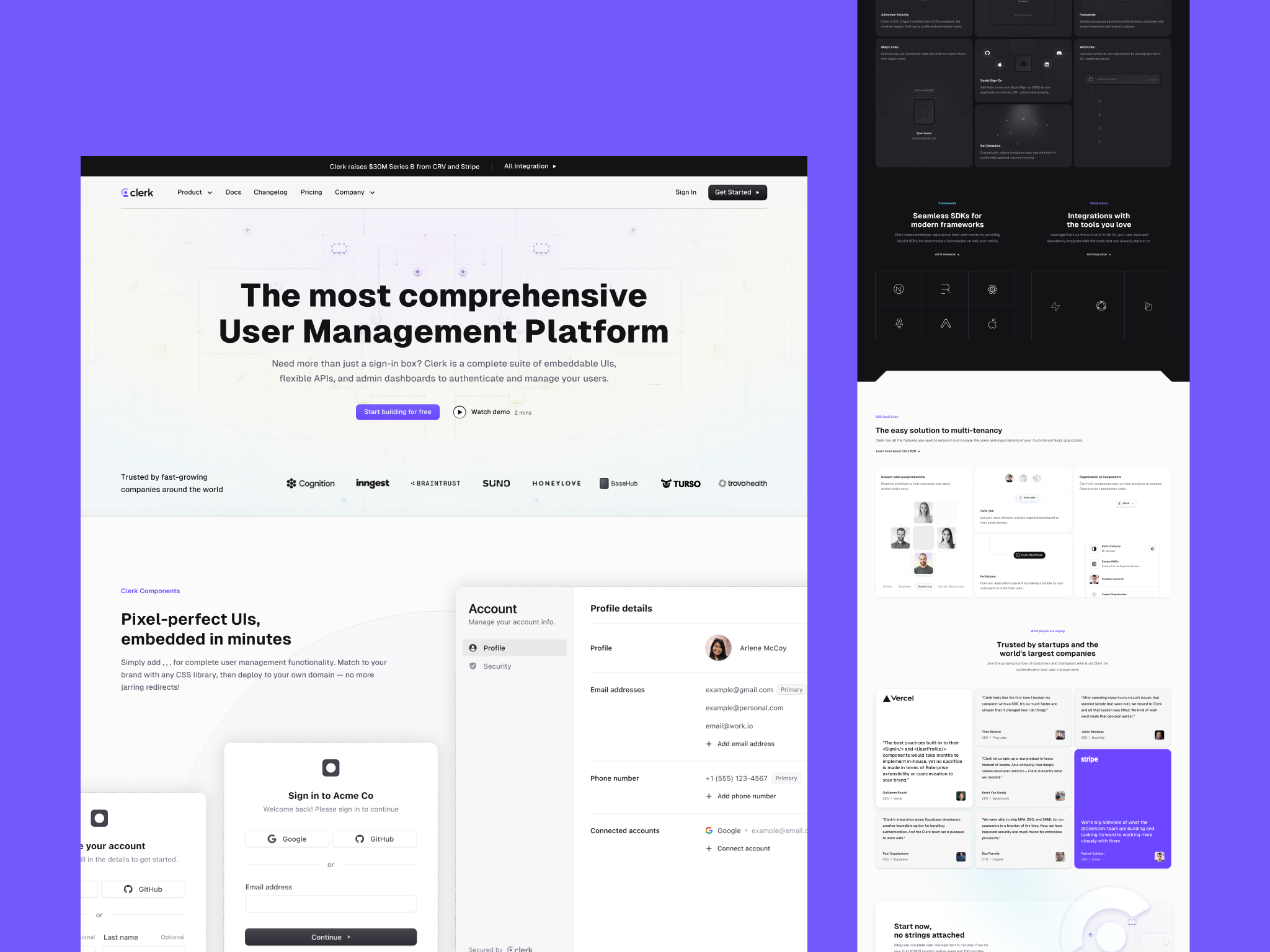Click the Vercel testimonial card
The height and width of the screenshot is (952, 1270).
[x=923, y=747]
